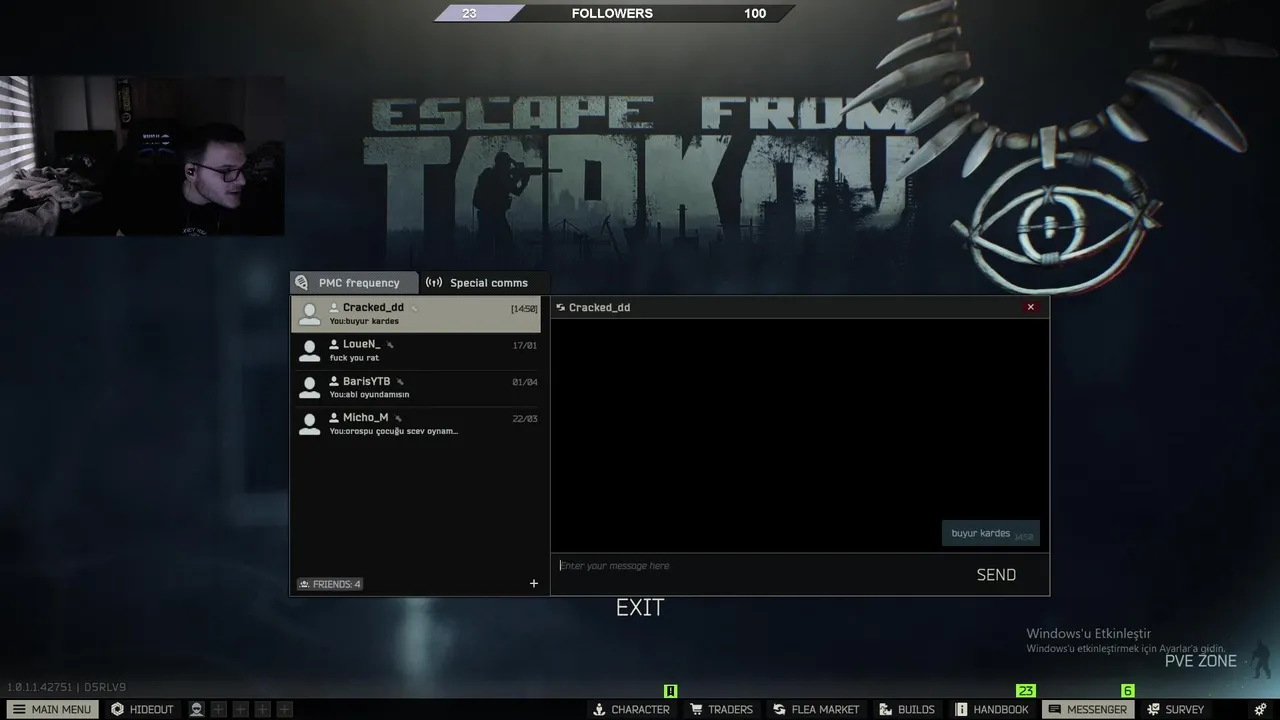Click the 22/03 date on Micho_M row

coord(524,419)
